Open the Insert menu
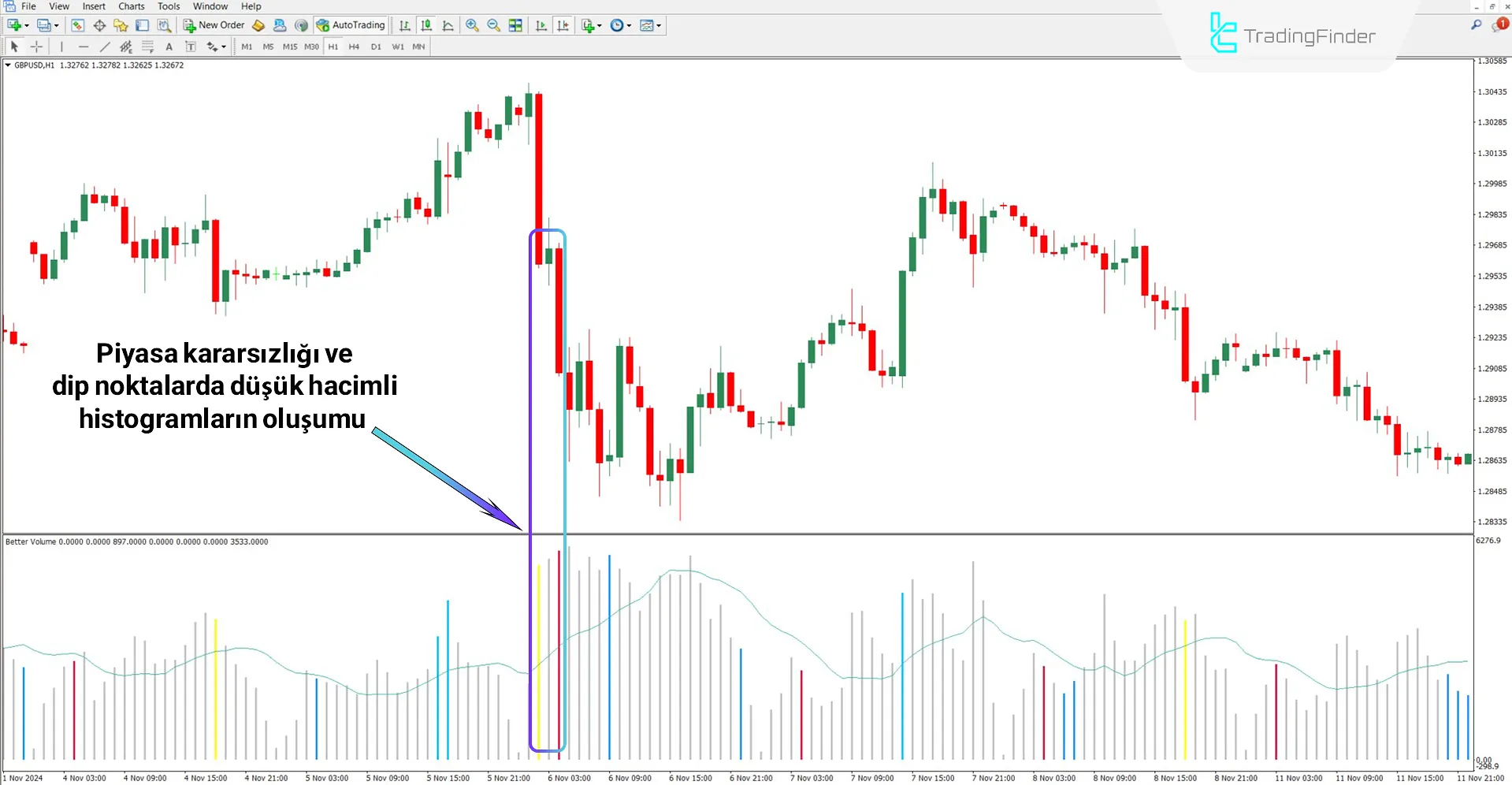1512x785 pixels. tap(94, 6)
